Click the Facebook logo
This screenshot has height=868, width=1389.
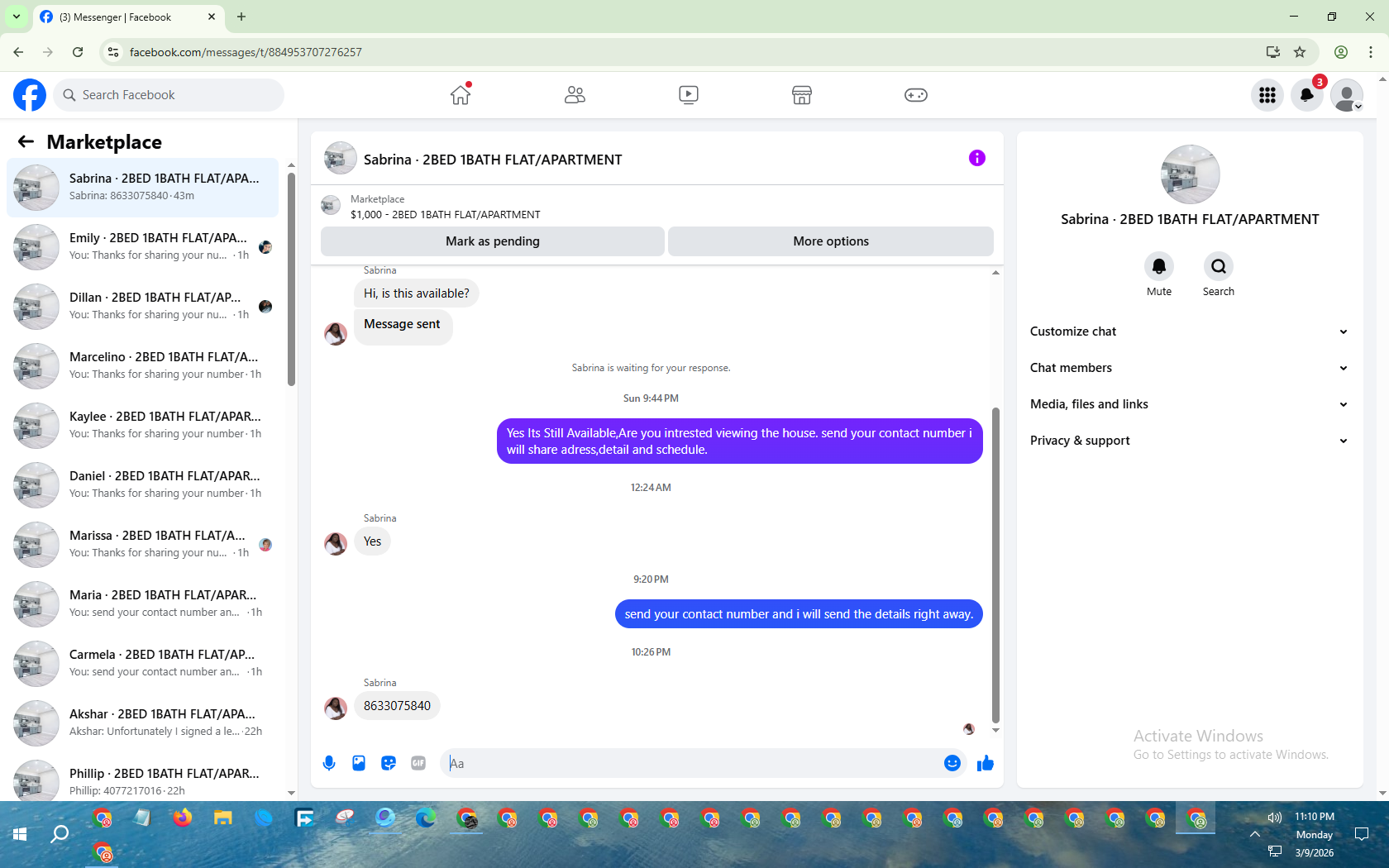click(x=30, y=95)
